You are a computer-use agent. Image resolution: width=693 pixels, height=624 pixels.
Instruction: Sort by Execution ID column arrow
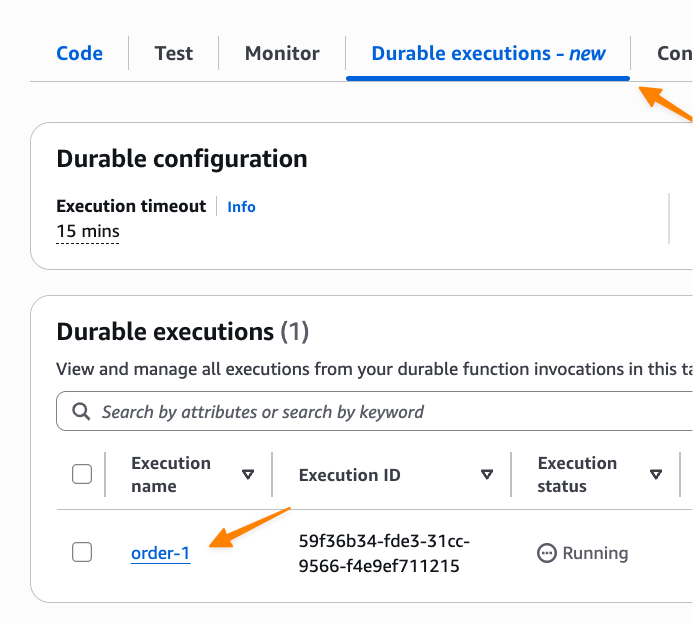point(487,475)
